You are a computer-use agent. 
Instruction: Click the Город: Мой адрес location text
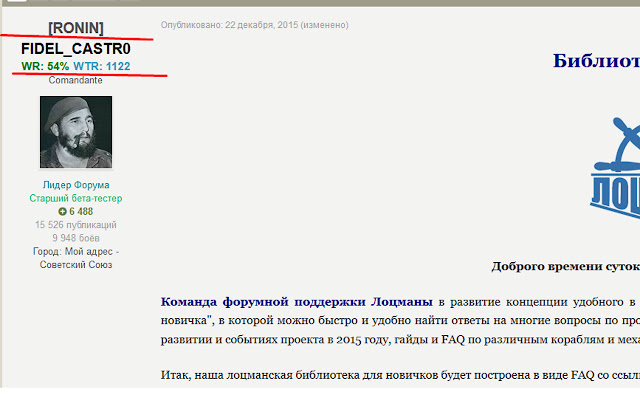point(76,251)
